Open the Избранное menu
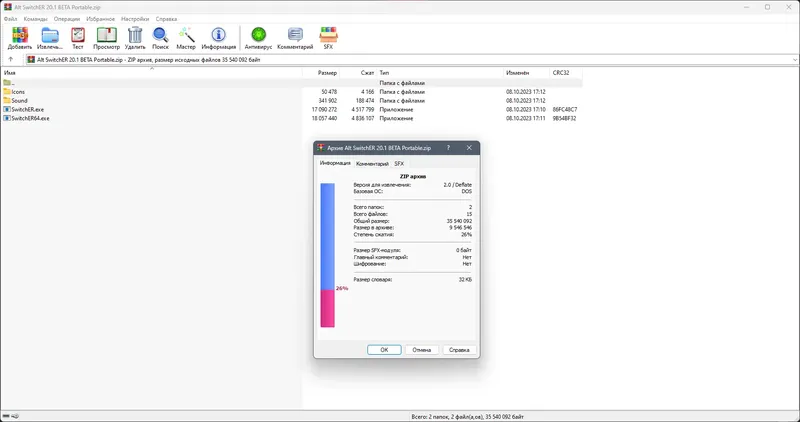 (101, 19)
